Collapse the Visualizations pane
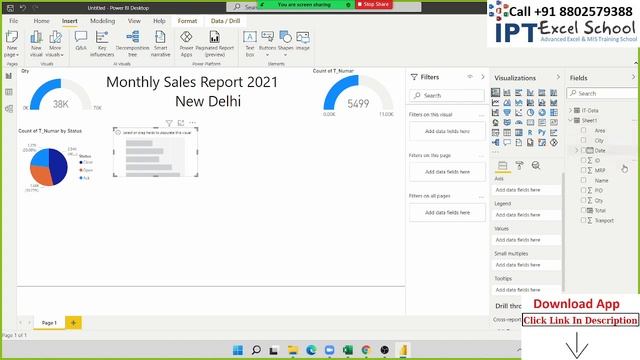Screen dimensions: 640x360 [x=558, y=77]
